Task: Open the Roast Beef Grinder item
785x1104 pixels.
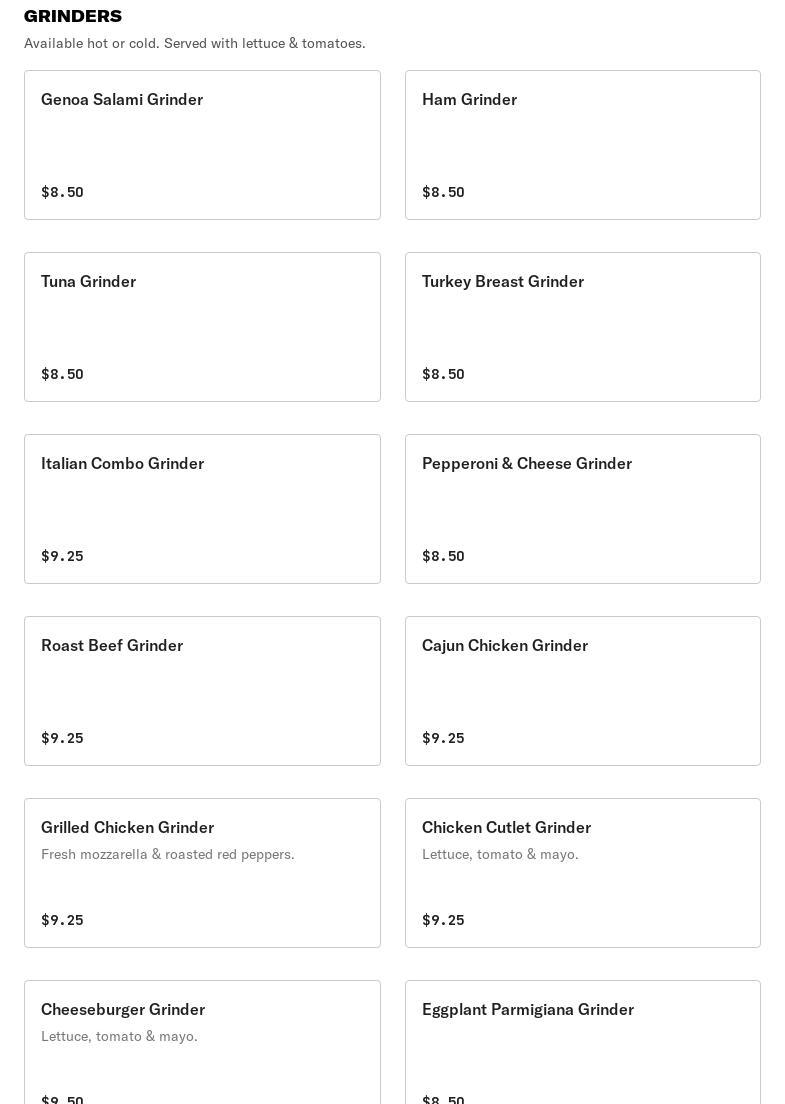Action: pos(202,691)
